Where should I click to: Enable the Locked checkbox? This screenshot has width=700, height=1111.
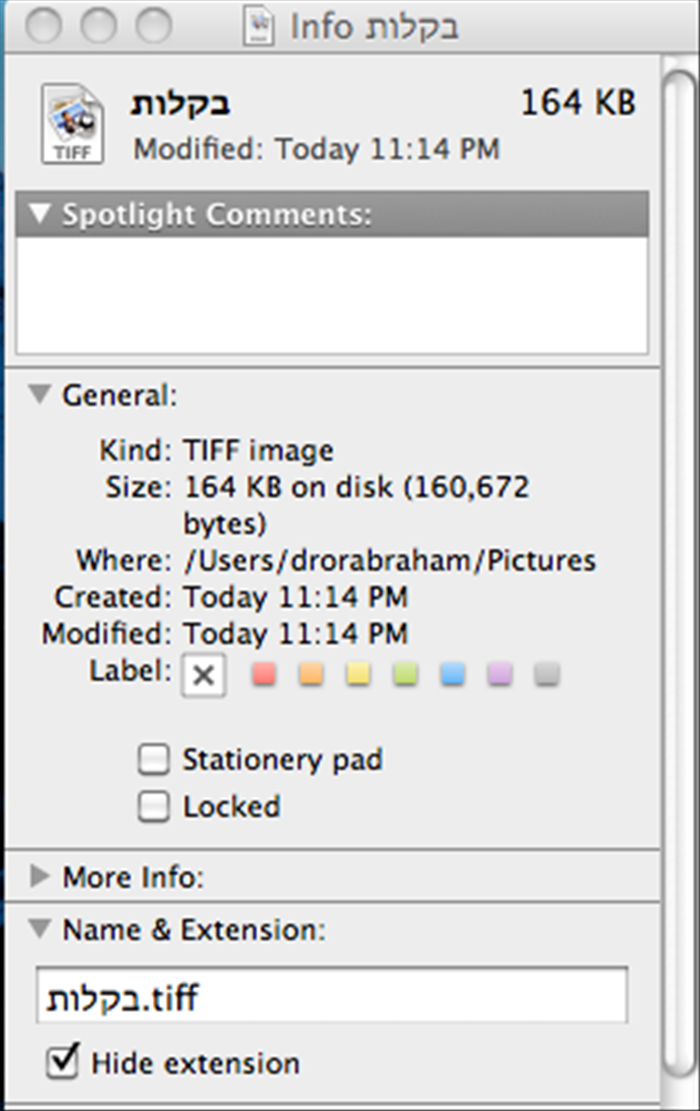tap(154, 806)
